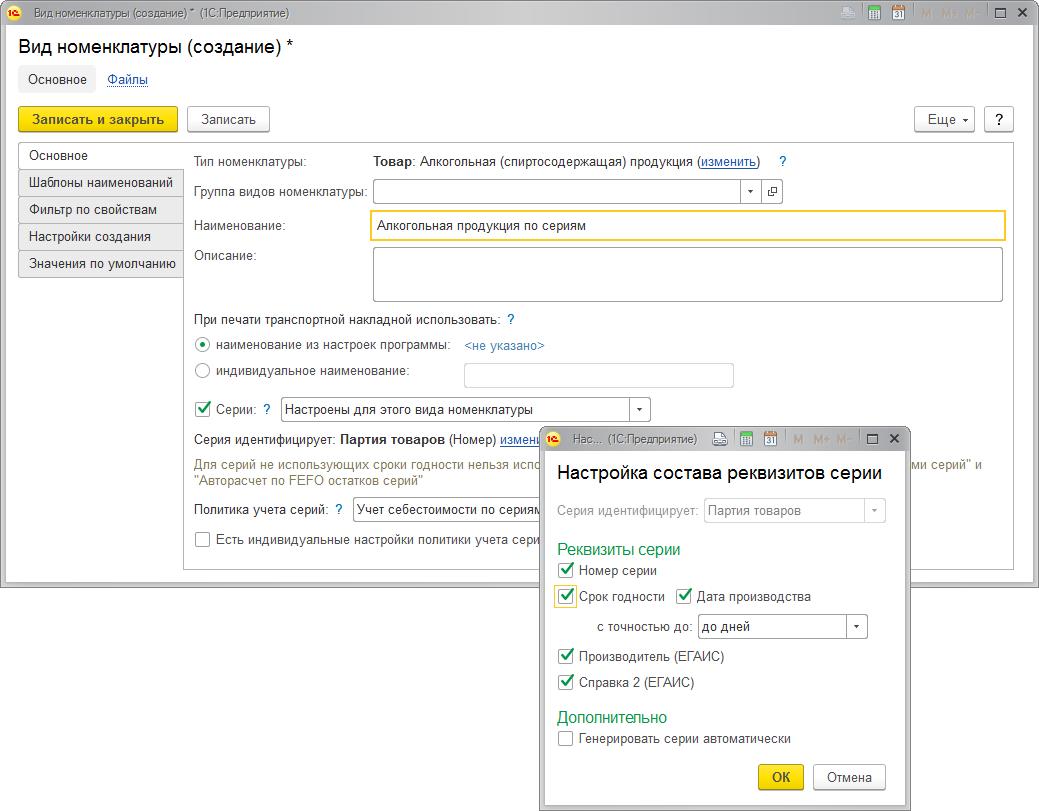Select Основное in the left sidebar
This screenshot has height=811, width=1039.
tap(101, 156)
